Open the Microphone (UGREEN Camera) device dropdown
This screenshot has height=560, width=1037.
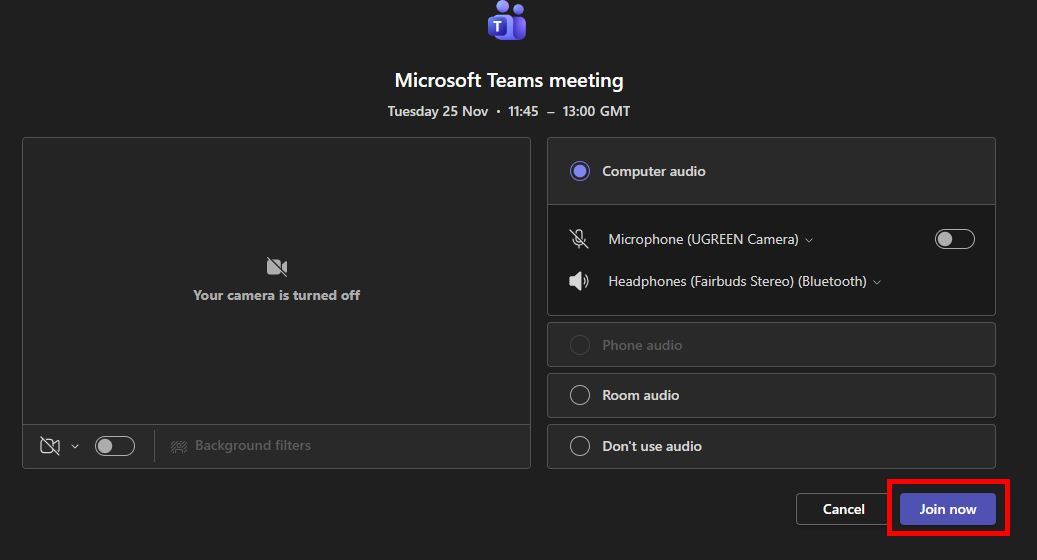point(710,240)
